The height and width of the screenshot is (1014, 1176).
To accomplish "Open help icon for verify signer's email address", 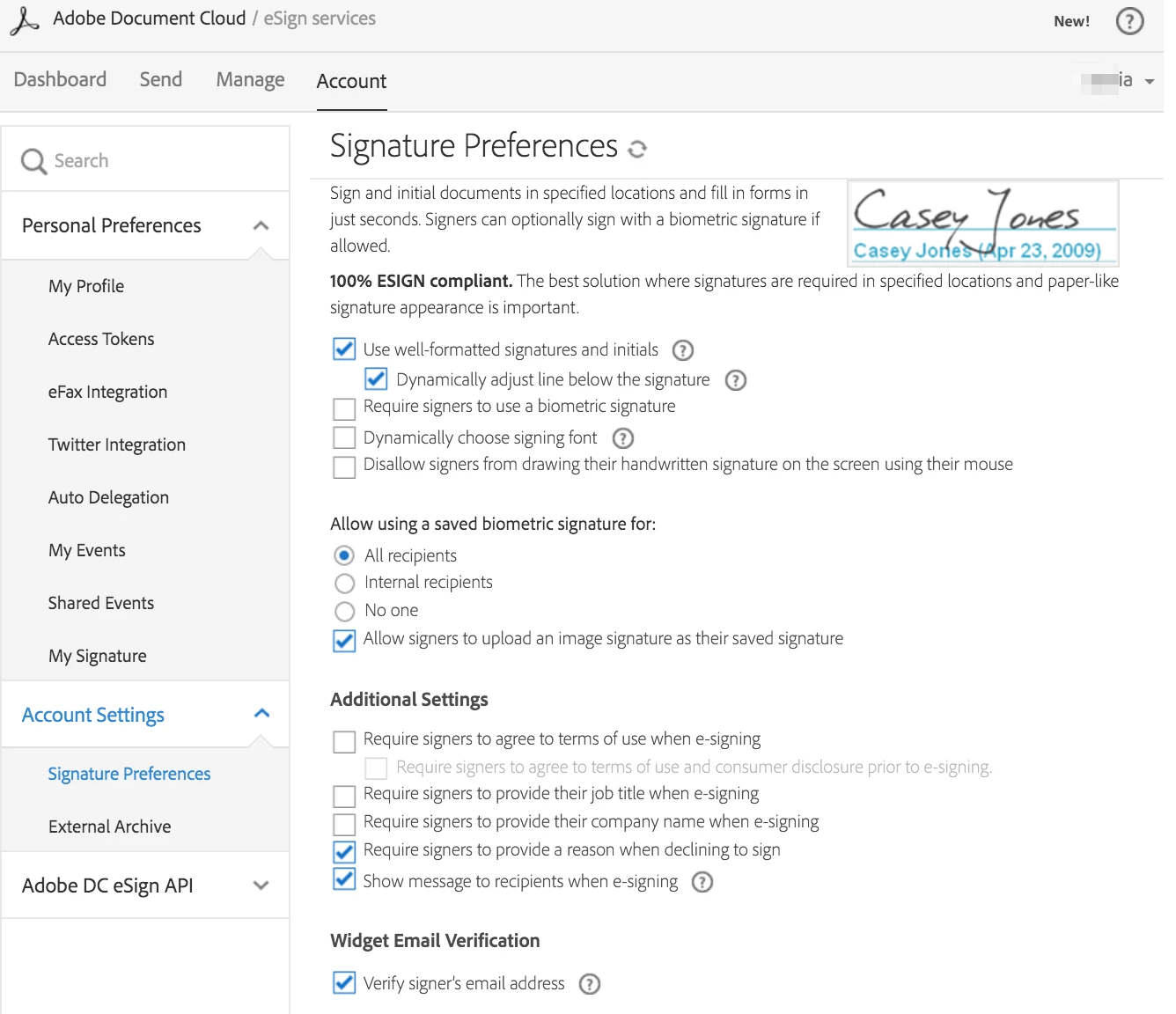I will 590,984.
